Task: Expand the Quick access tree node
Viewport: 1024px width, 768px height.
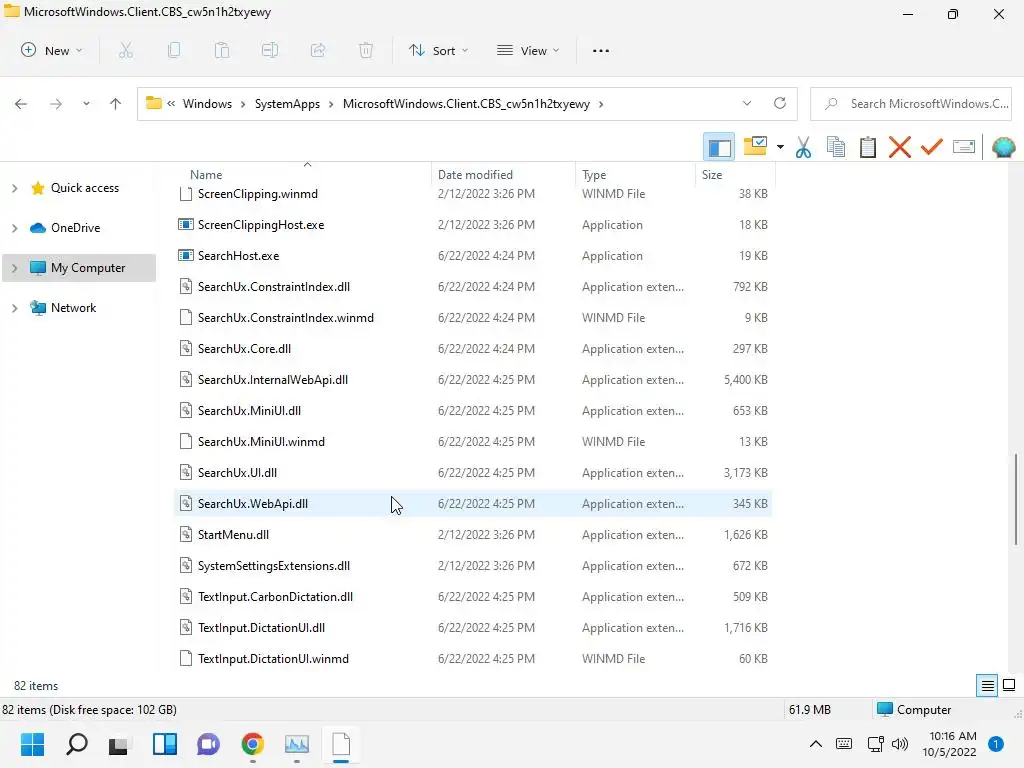Action: point(14,188)
